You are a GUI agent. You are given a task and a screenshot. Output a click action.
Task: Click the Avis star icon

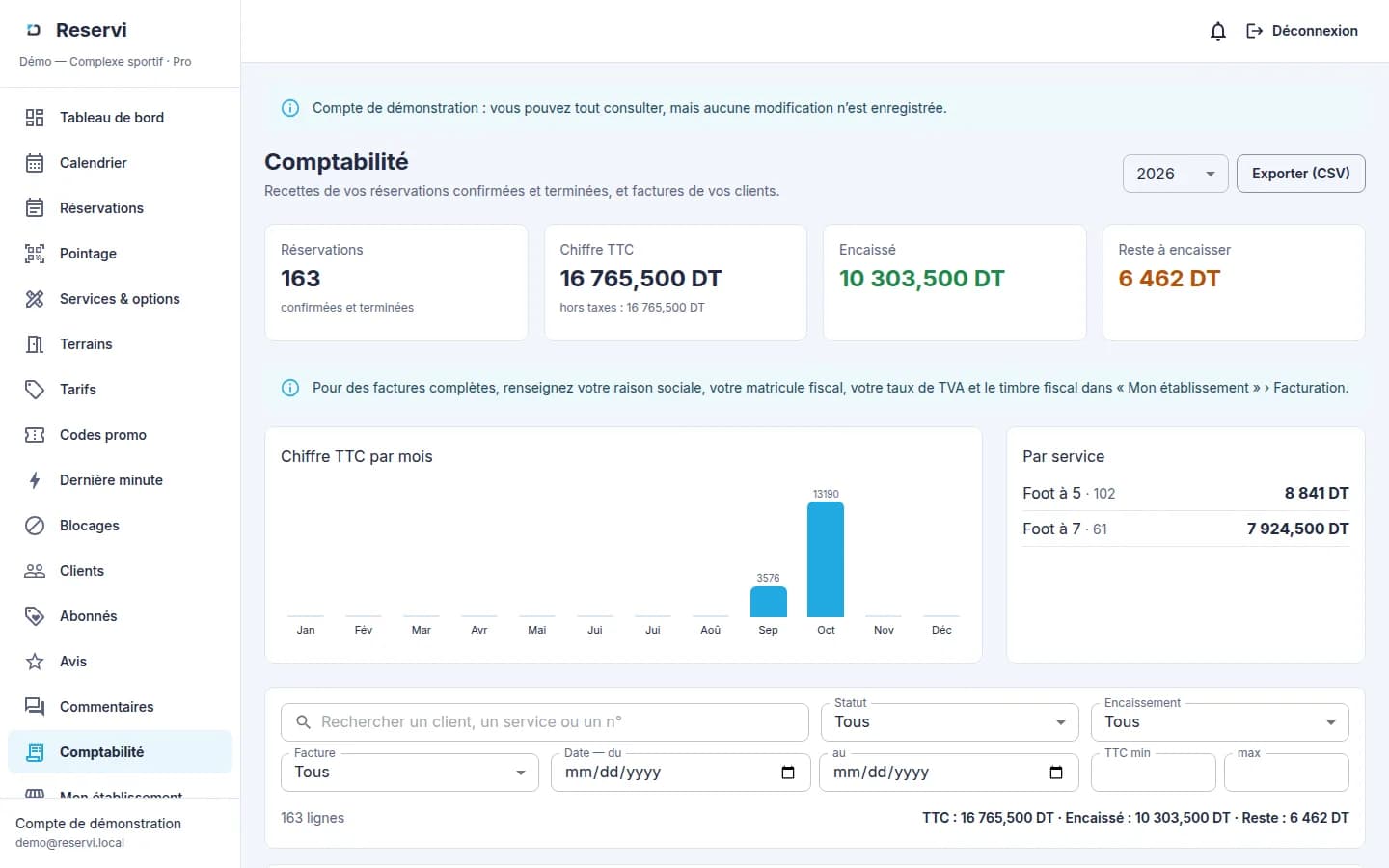(35, 662)
